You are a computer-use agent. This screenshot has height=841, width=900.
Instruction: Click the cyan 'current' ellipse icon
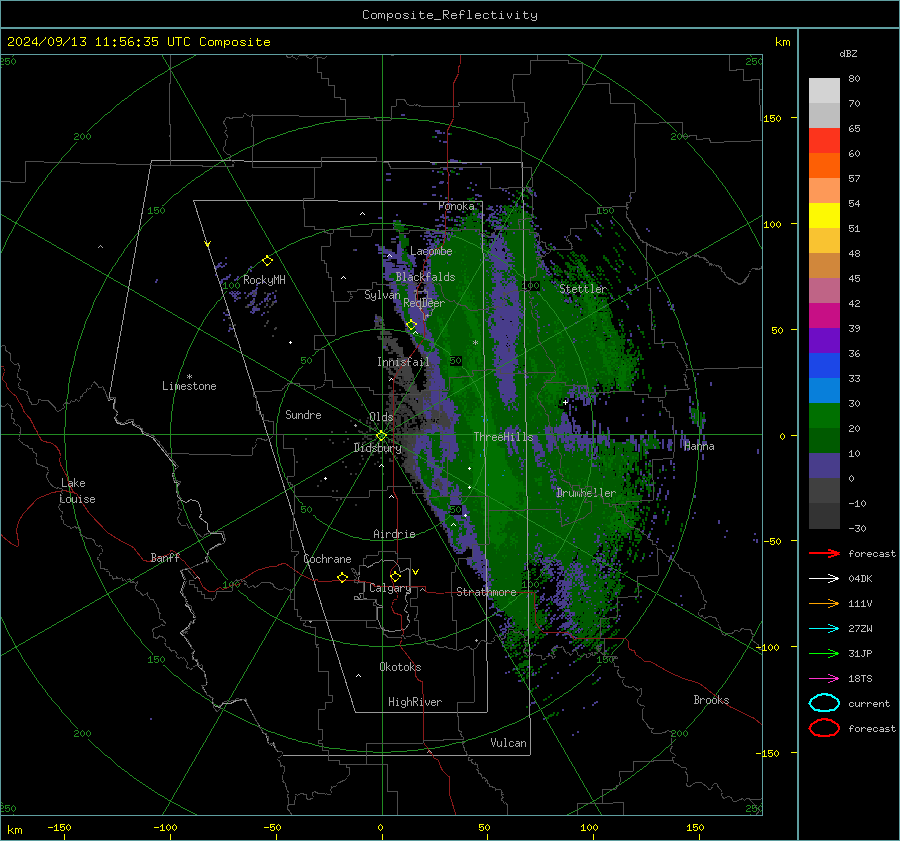coord(824,703)
